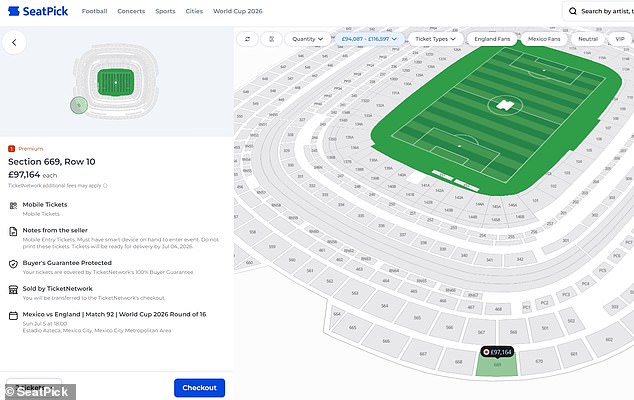Open the Concerts navigation link
The height and width of the screenshot is (400, 634).
click(131, 11)
